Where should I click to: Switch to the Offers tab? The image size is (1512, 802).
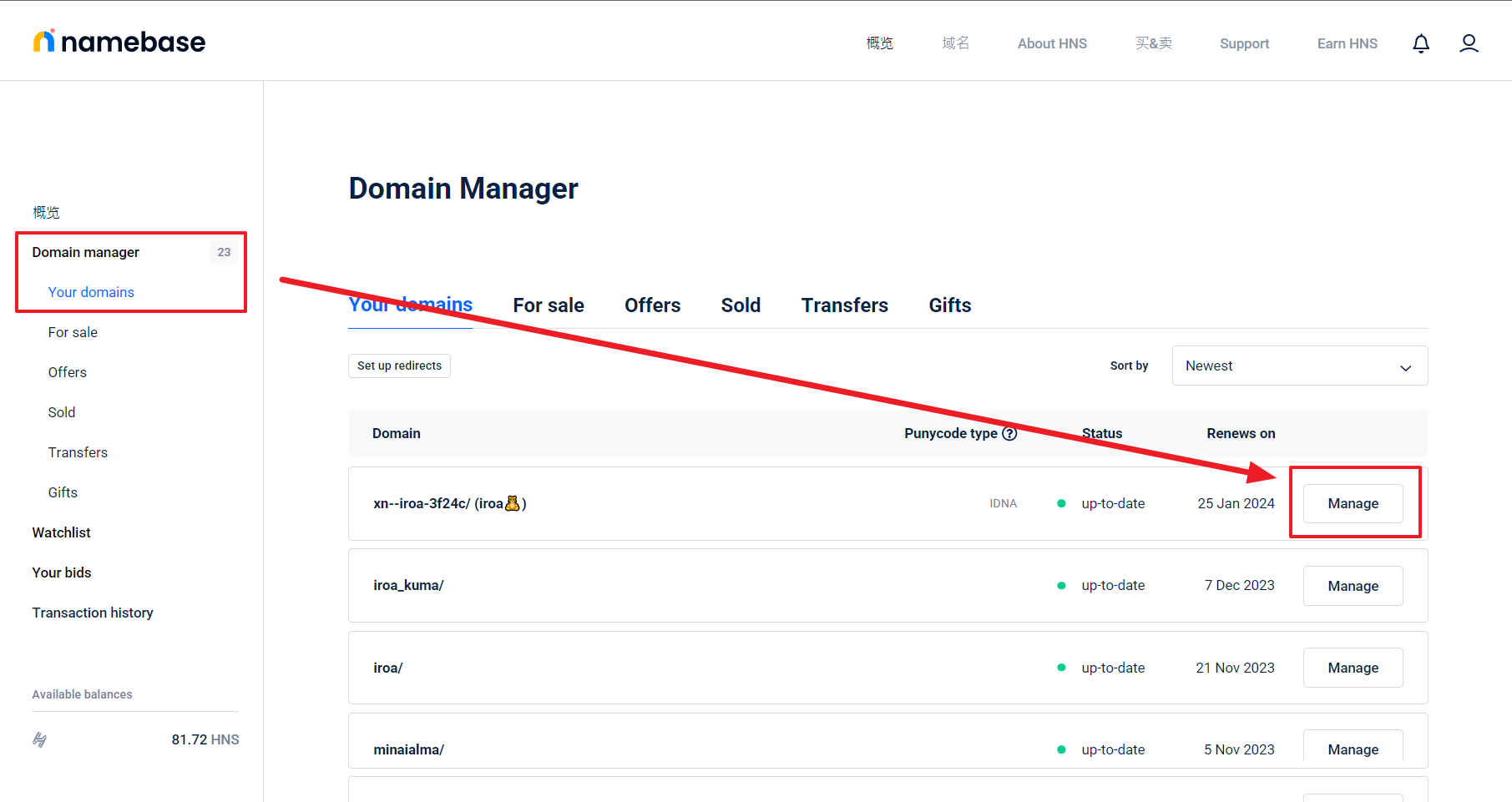click(x=652, y=305)
